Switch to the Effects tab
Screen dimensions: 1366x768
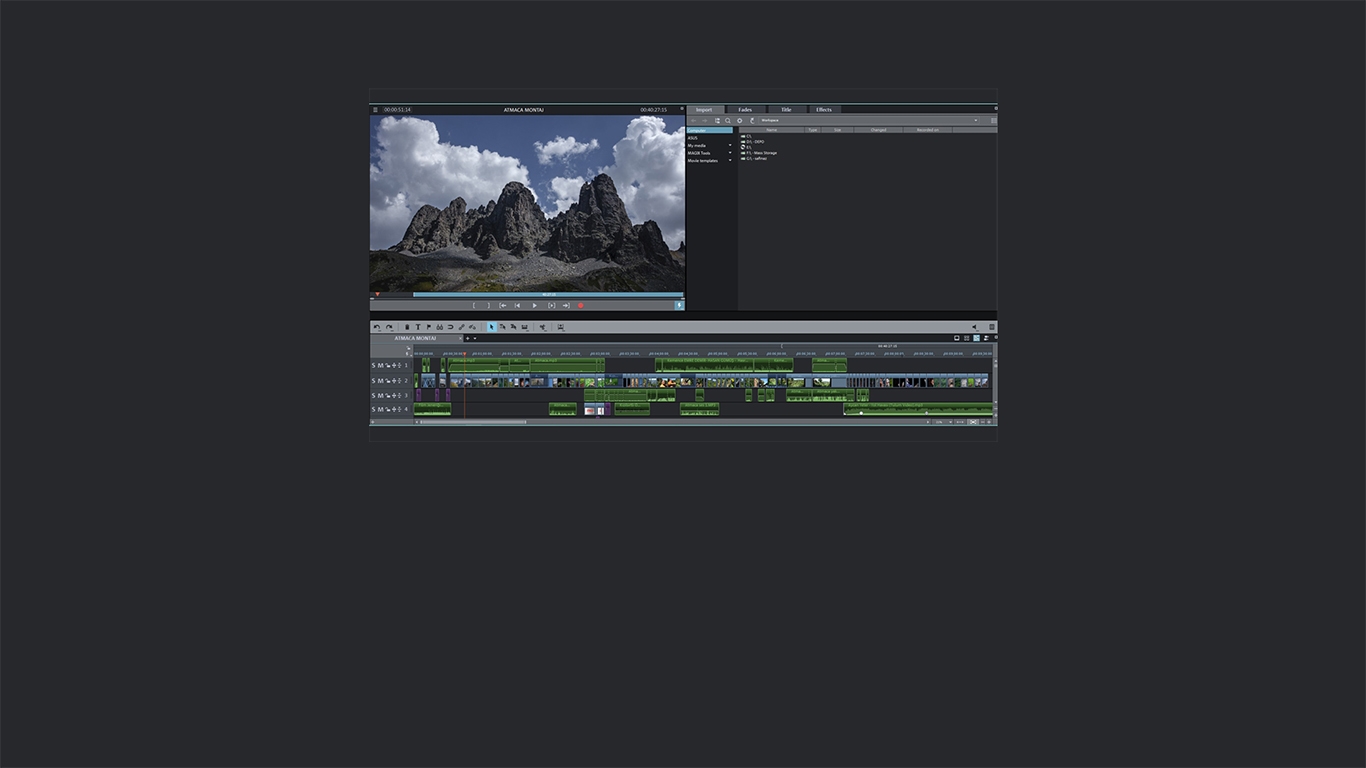coord(824,110)
